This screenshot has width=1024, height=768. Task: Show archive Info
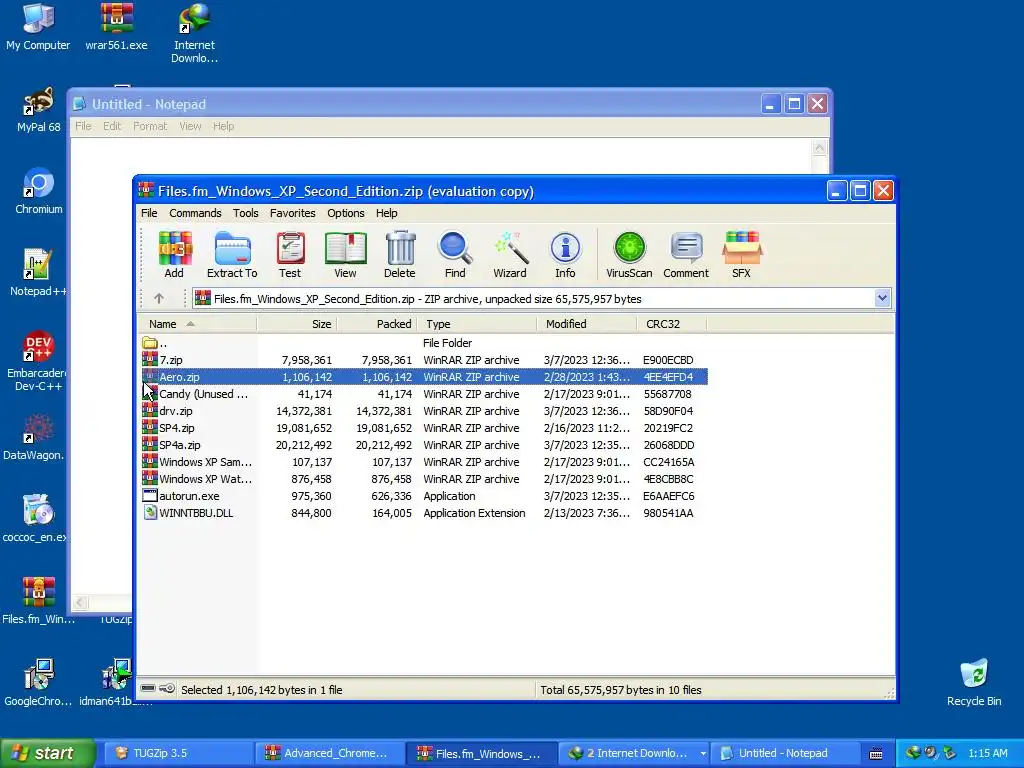click(x=566, y=255)
